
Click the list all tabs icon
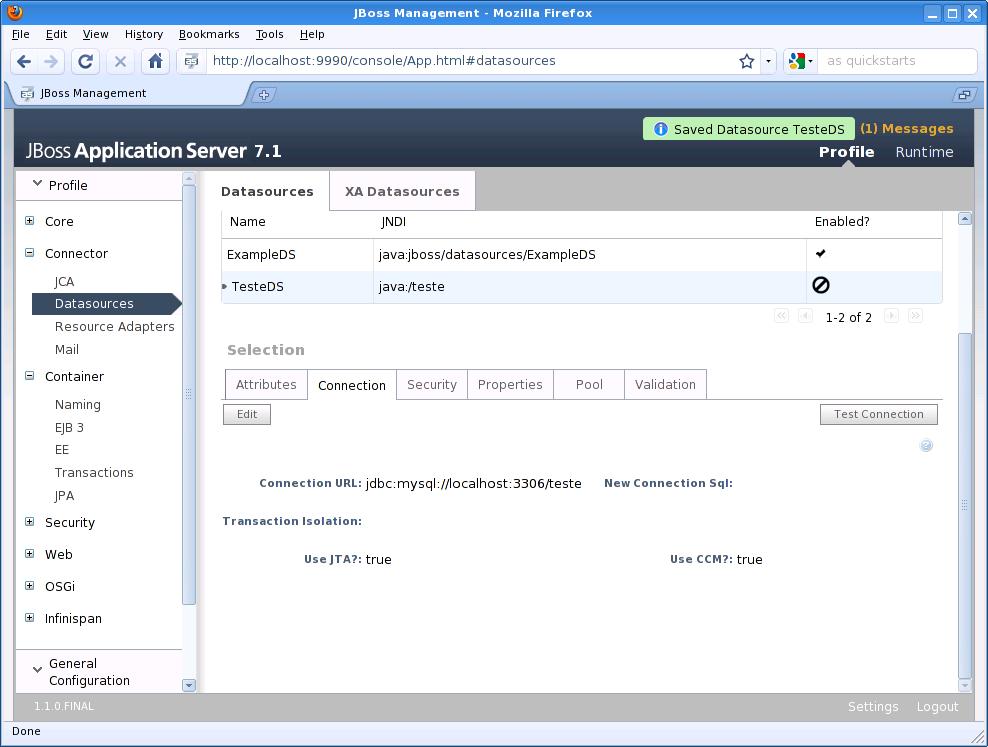963,95
